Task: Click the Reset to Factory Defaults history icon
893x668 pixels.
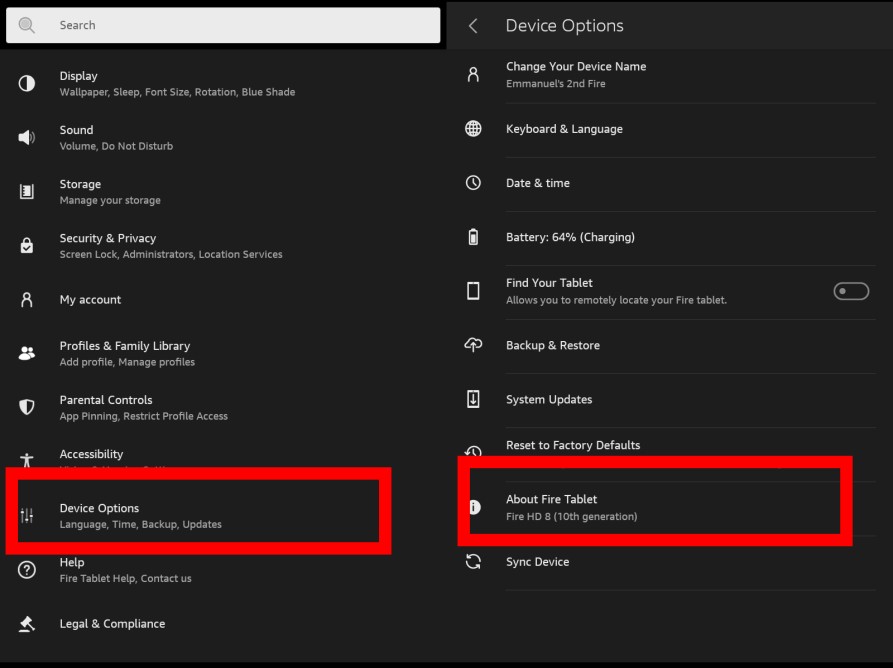Action: (x=473, y=451)
